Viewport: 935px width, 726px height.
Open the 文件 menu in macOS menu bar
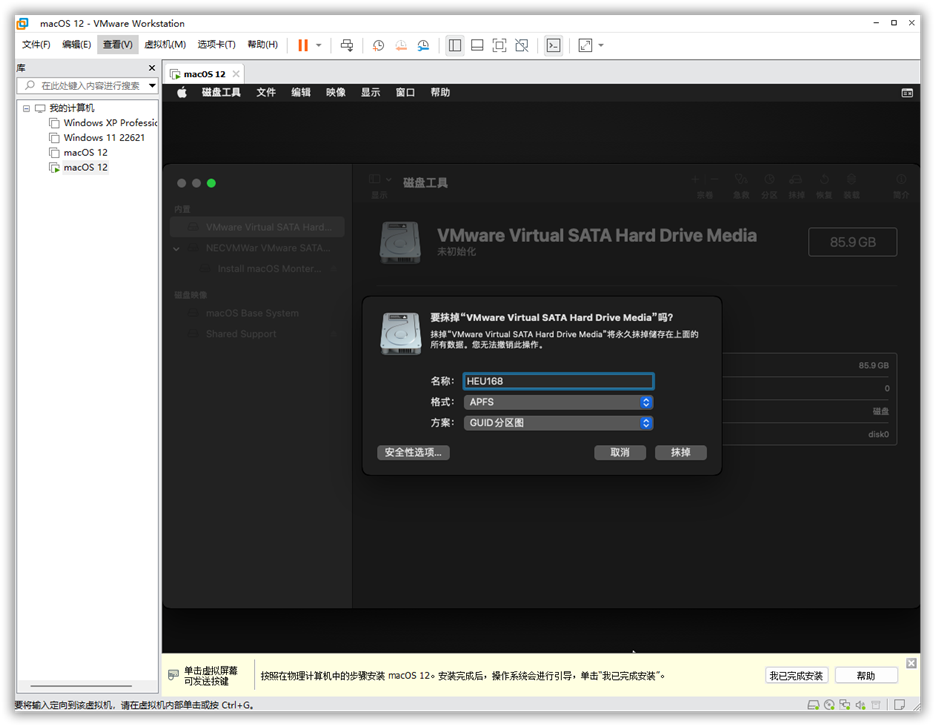click(266, 92)
